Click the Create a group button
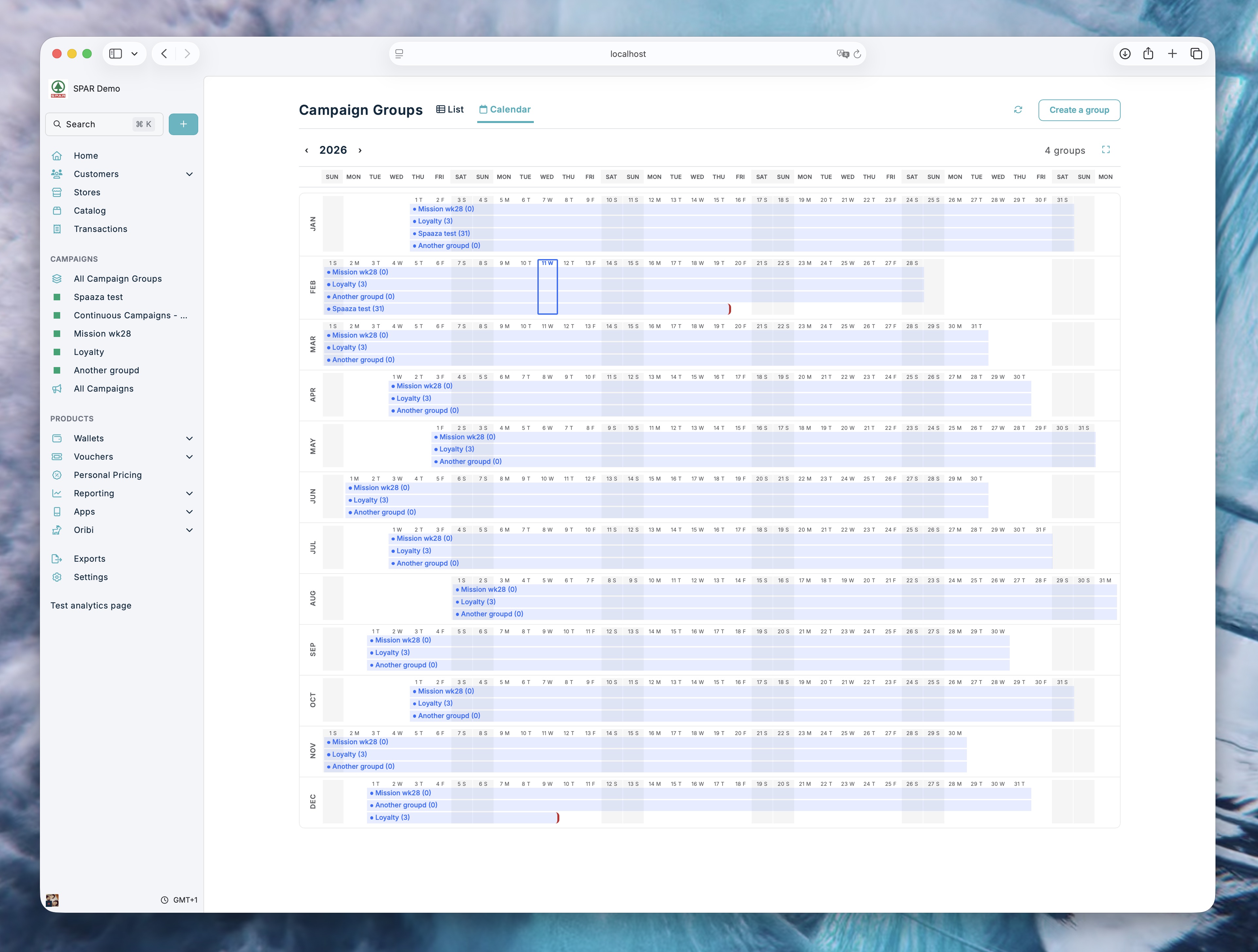Viewport: 1258px width, 952px height. (x=1079, y=110)
